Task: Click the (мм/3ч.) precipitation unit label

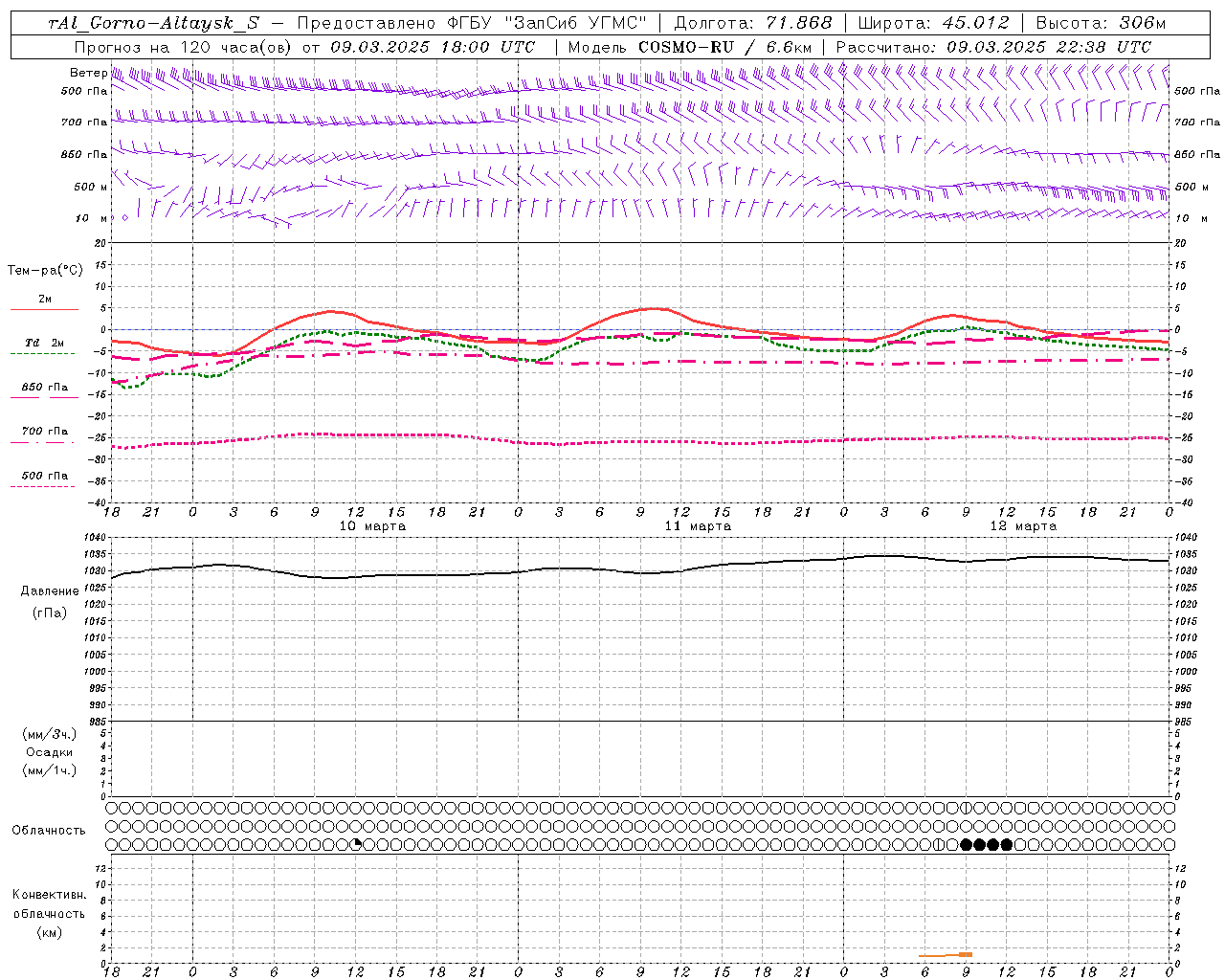Action: pos(50,734)
